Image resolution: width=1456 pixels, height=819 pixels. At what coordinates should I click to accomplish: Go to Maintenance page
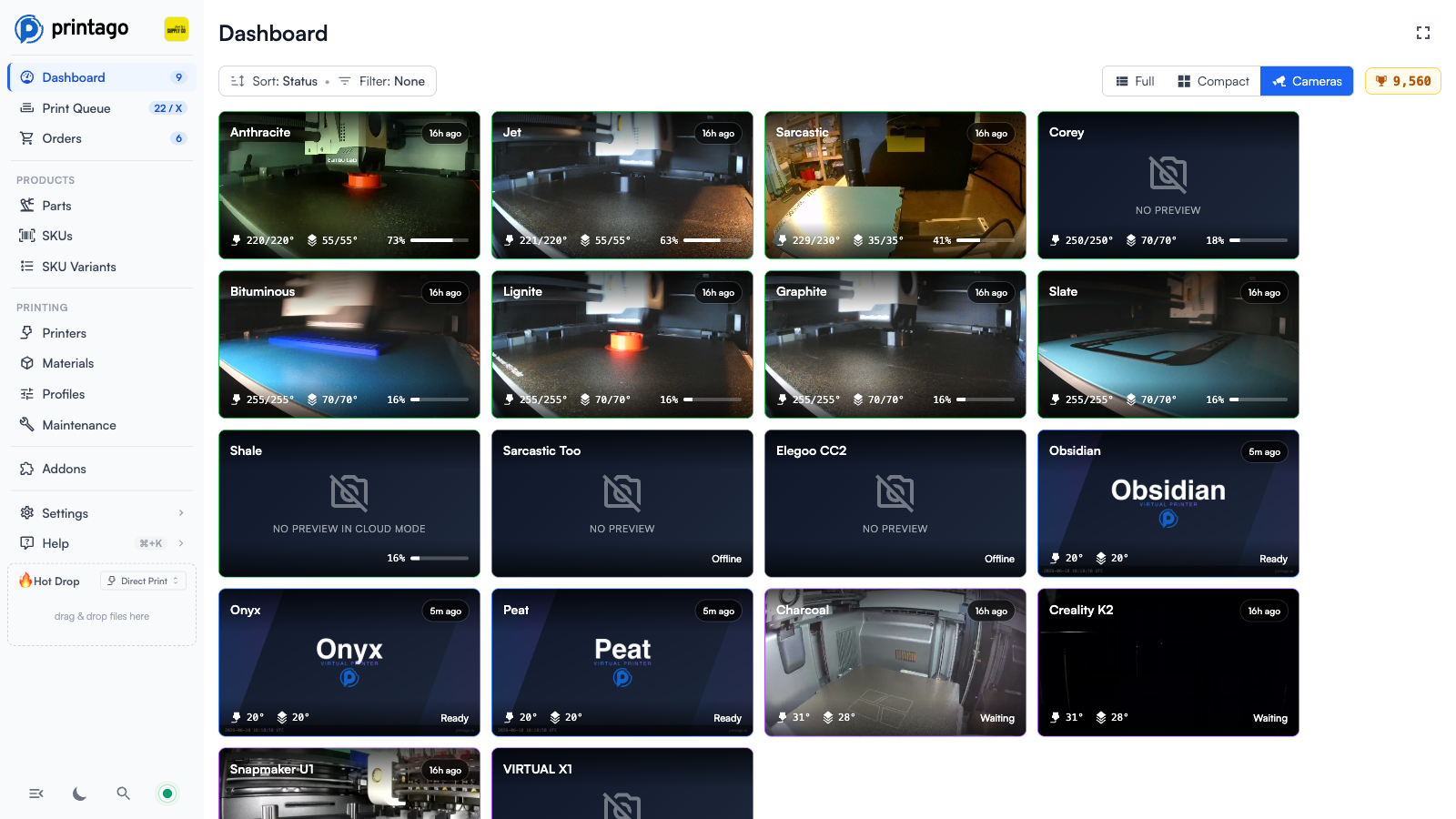(101, 424)
